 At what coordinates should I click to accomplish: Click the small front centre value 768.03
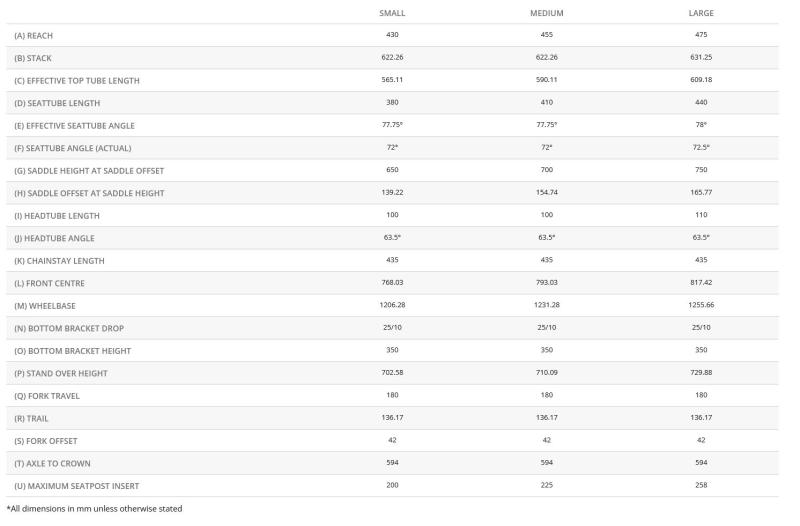[392, 283]
